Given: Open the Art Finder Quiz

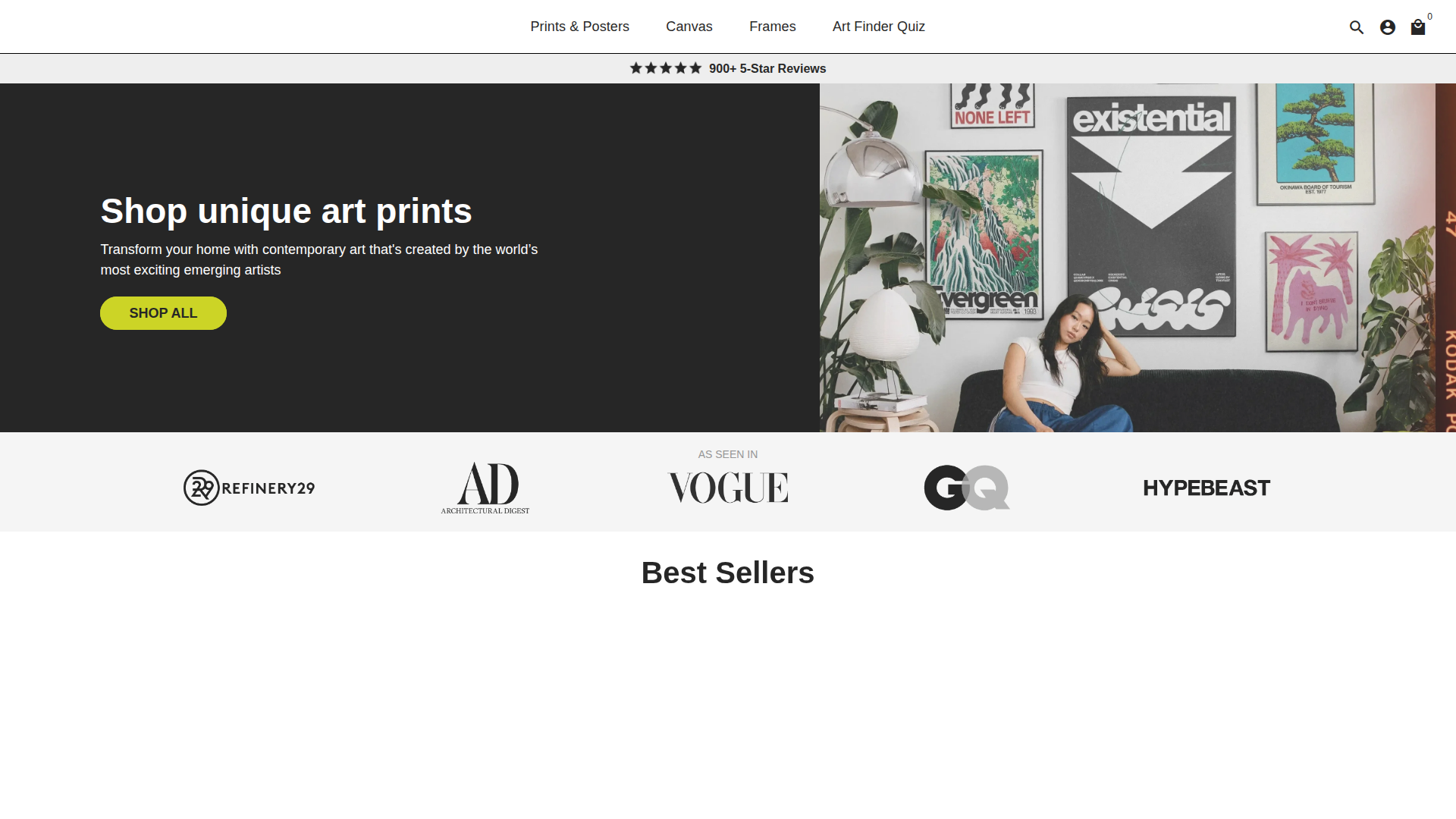Looking at the screenshot, I should (878, 27).
